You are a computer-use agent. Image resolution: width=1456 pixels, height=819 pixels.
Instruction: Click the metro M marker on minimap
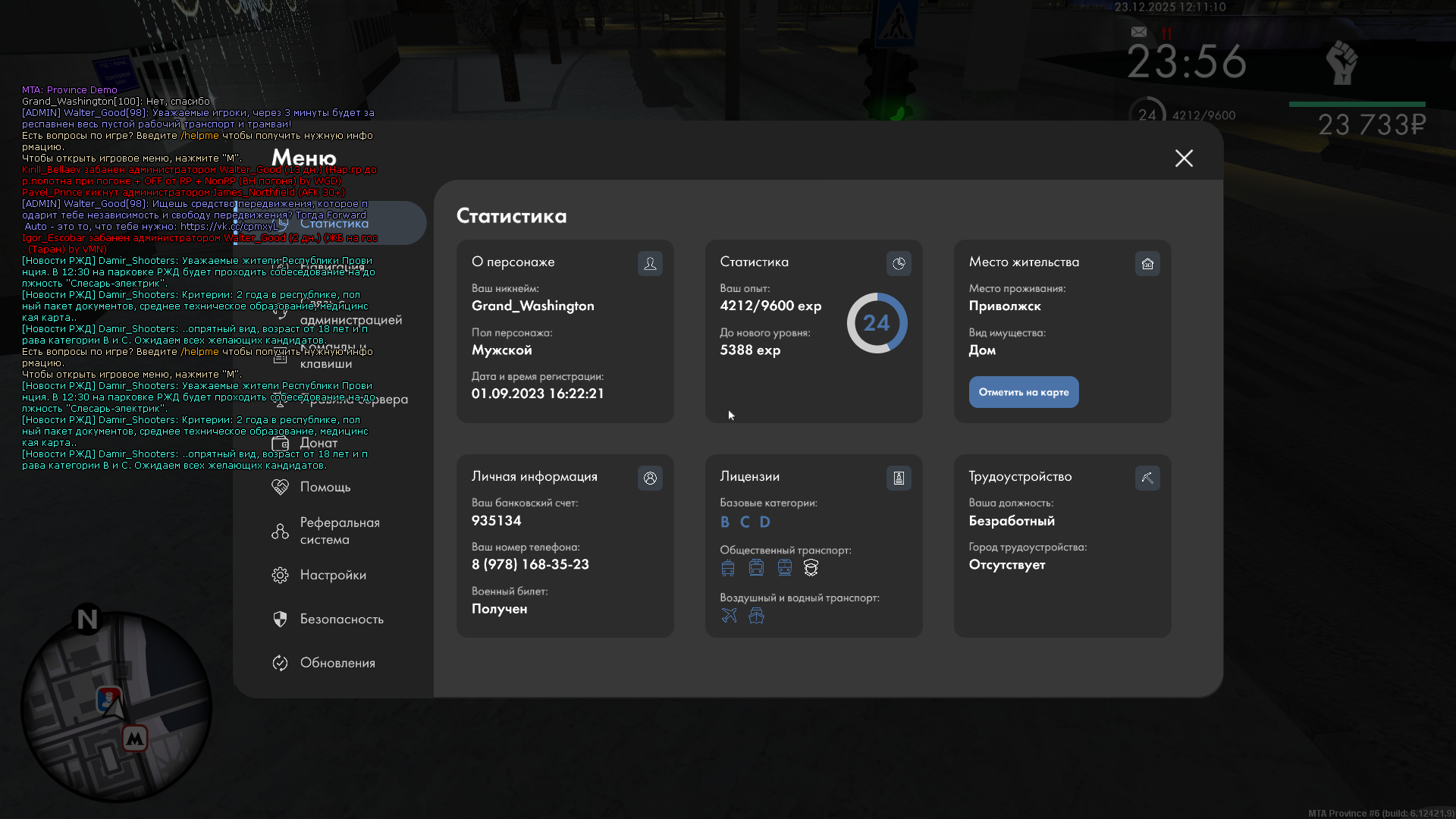click(x=135, y=738)
